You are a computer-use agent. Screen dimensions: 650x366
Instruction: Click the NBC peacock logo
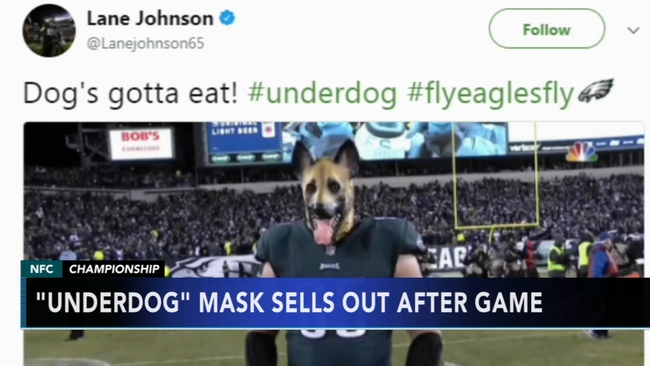tap(582, 152)
